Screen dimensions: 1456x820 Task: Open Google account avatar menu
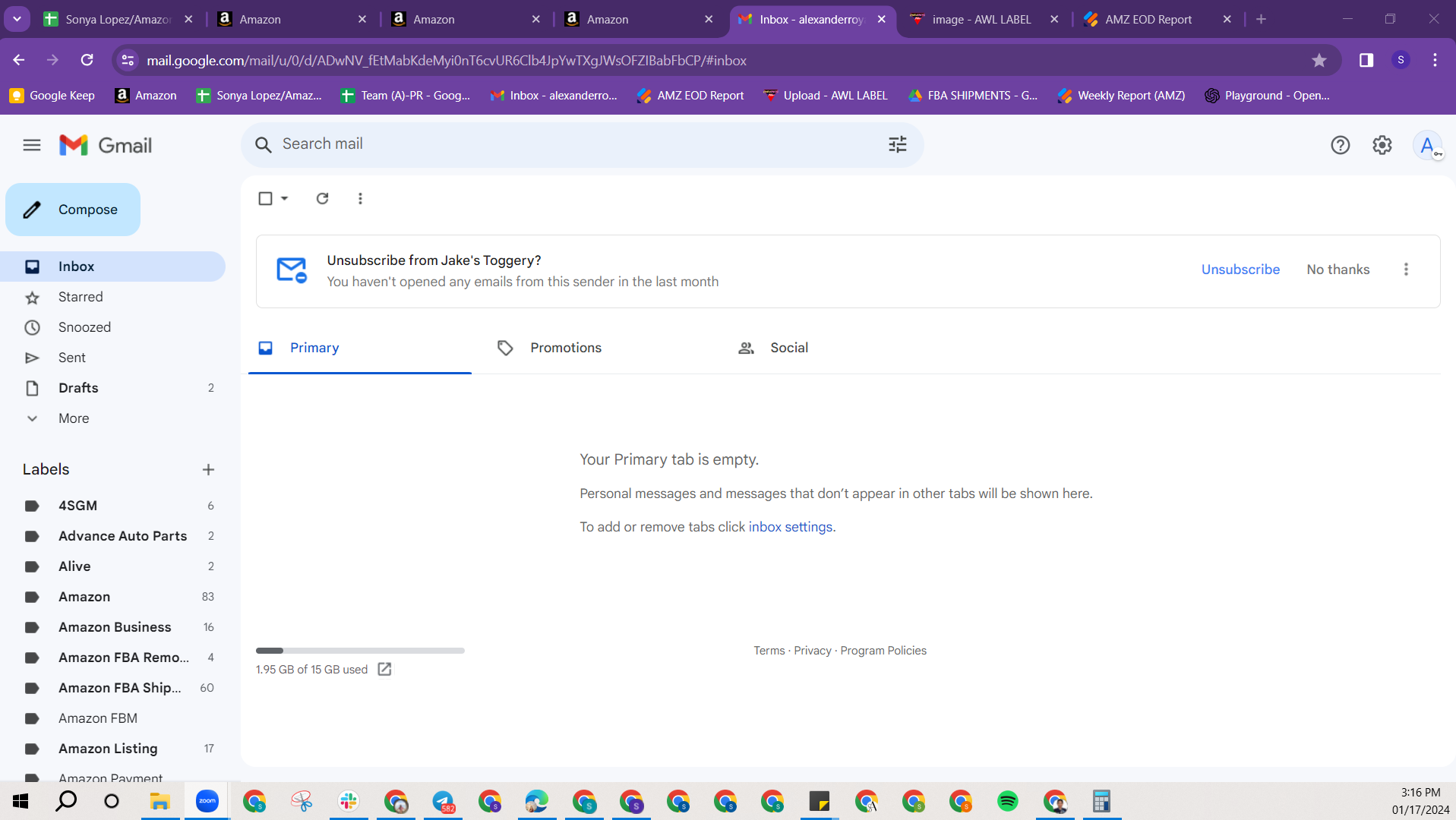coord(1428,145)
